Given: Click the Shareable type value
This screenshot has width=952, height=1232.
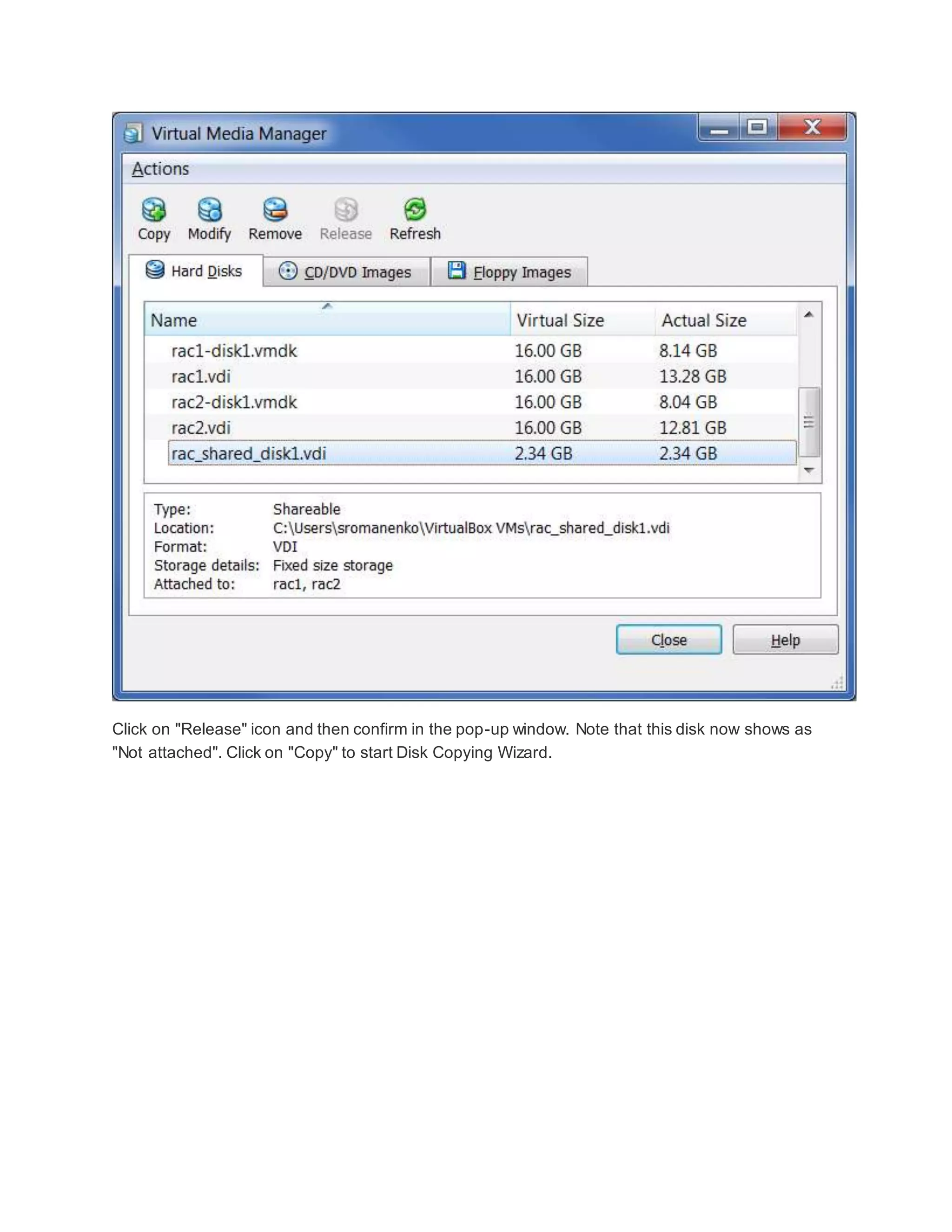Looking at the screenshot, I should (307, 509).
